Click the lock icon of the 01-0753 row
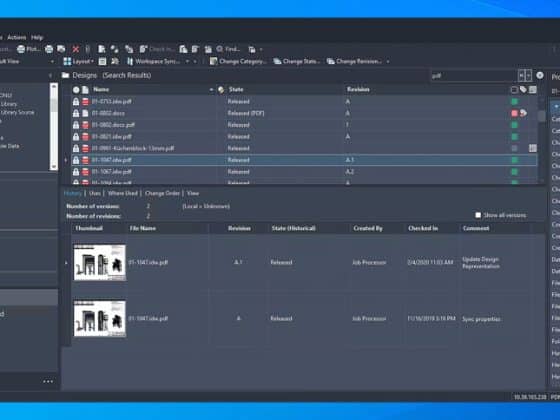This screenshot has width=560, height=420. [x=76, y=102]
